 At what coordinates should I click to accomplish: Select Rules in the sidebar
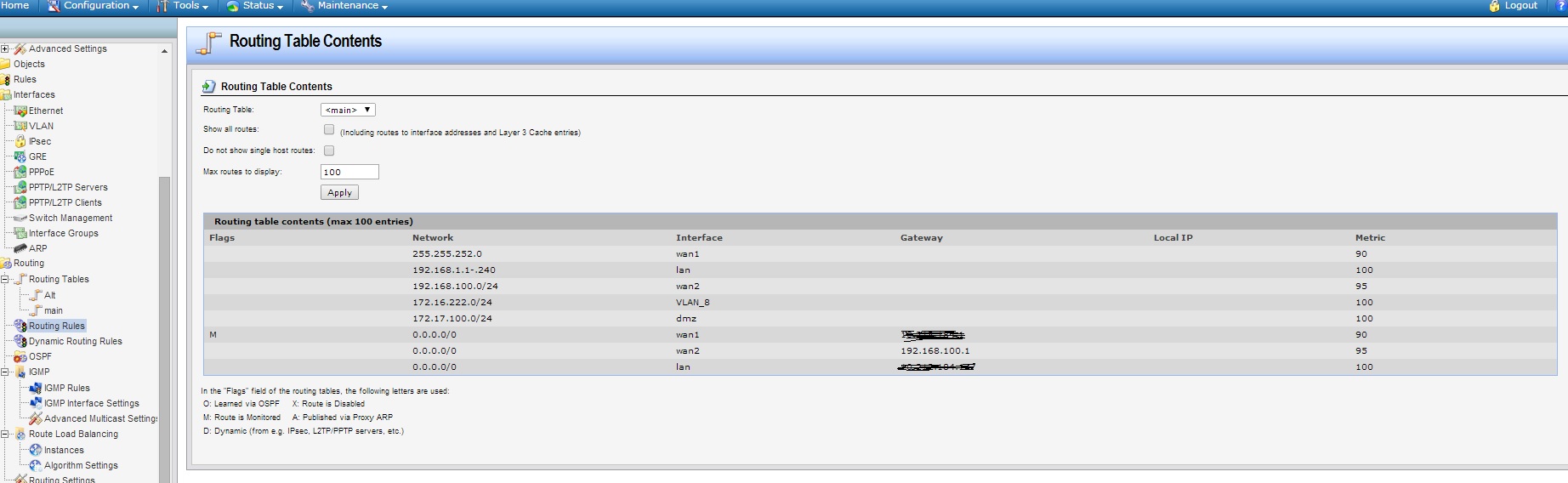point(25,79)
